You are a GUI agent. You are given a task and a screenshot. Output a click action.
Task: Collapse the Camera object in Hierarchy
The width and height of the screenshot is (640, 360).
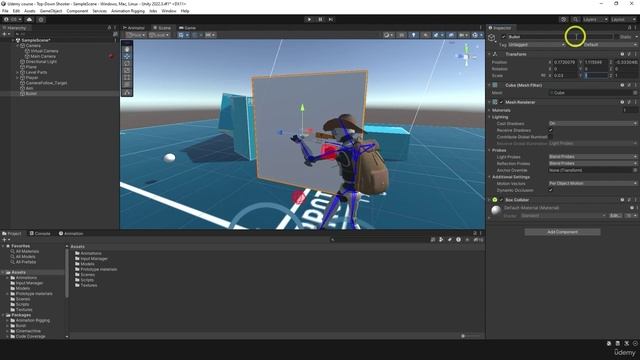pyautogui.click(x=18, y=46)
